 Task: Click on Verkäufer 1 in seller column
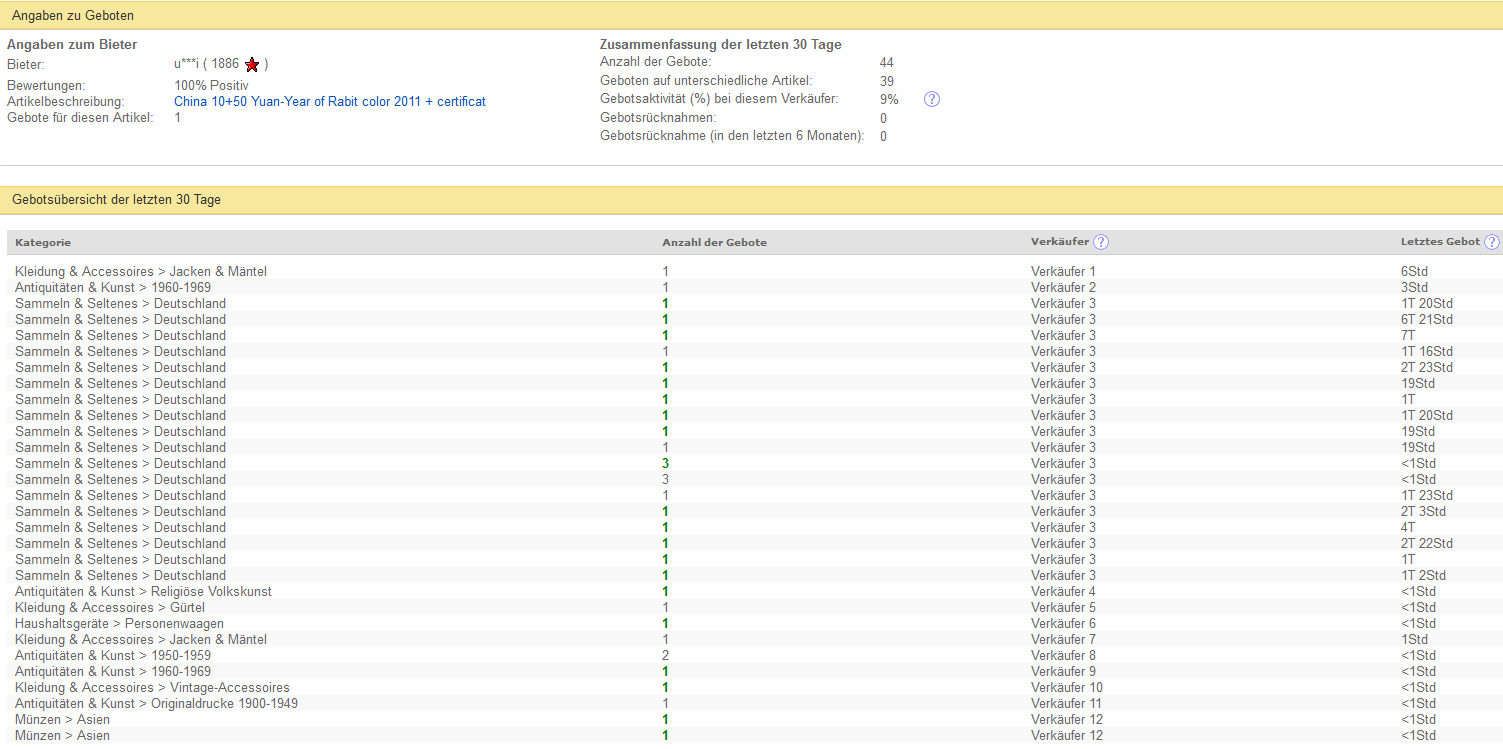[x=1063, y=272]
